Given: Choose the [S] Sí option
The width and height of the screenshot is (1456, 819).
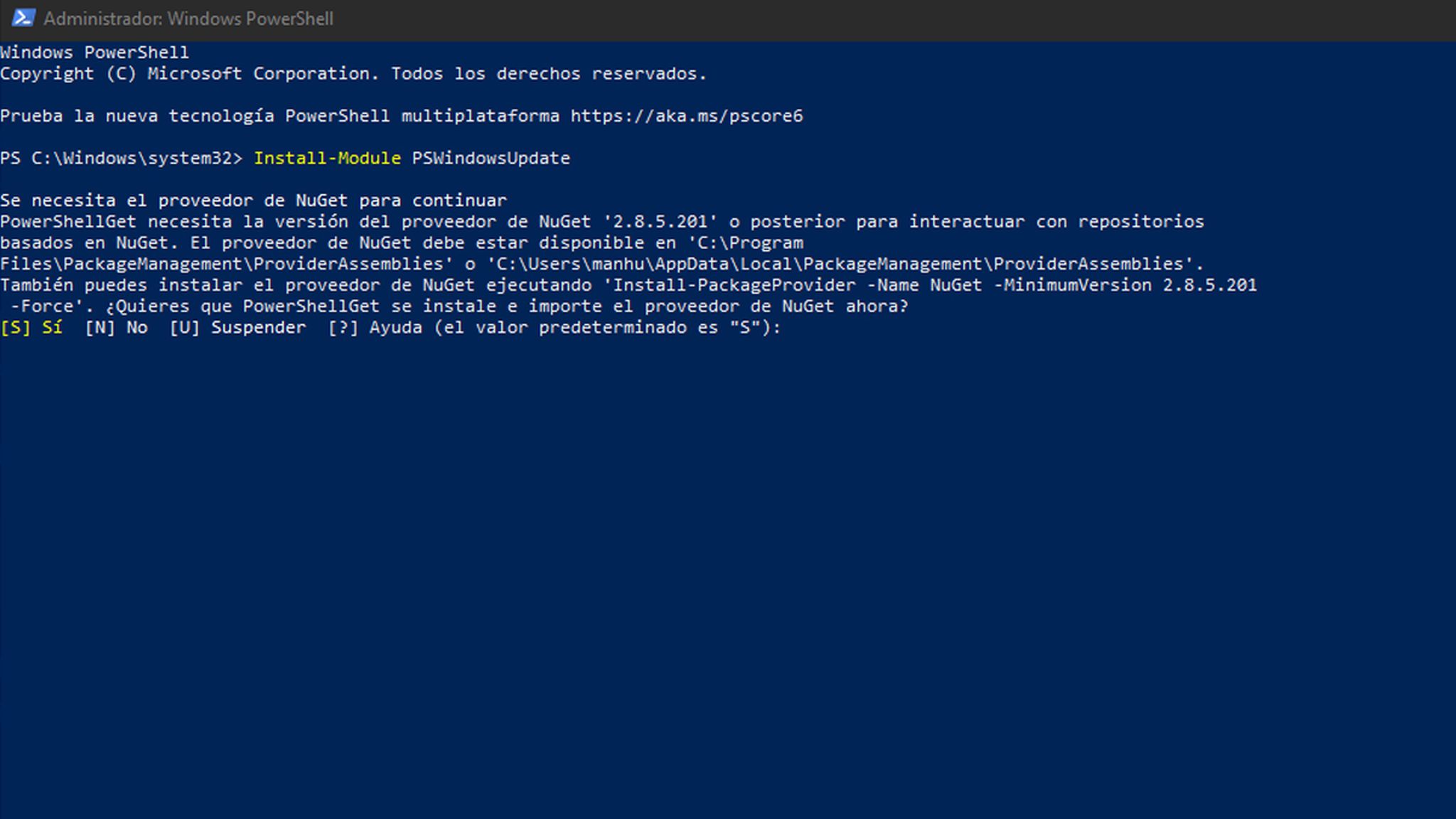Looking at the screenshot, I should 32,327.
